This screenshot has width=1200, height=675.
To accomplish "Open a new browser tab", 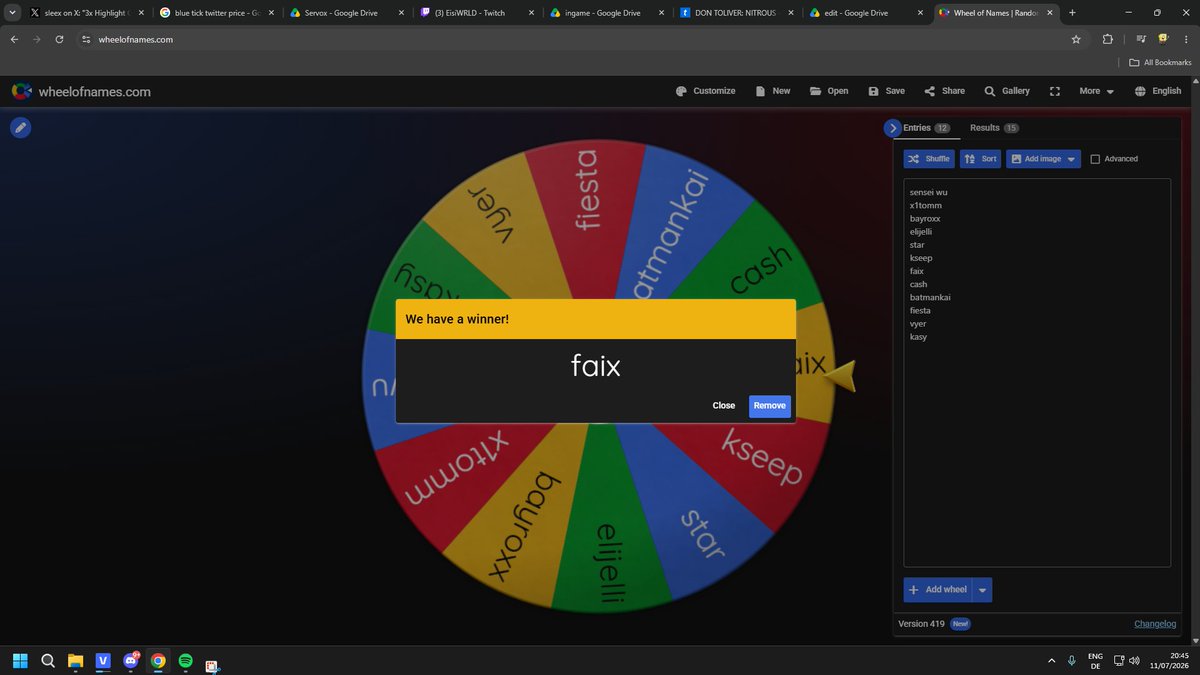I will [1072, 13].
